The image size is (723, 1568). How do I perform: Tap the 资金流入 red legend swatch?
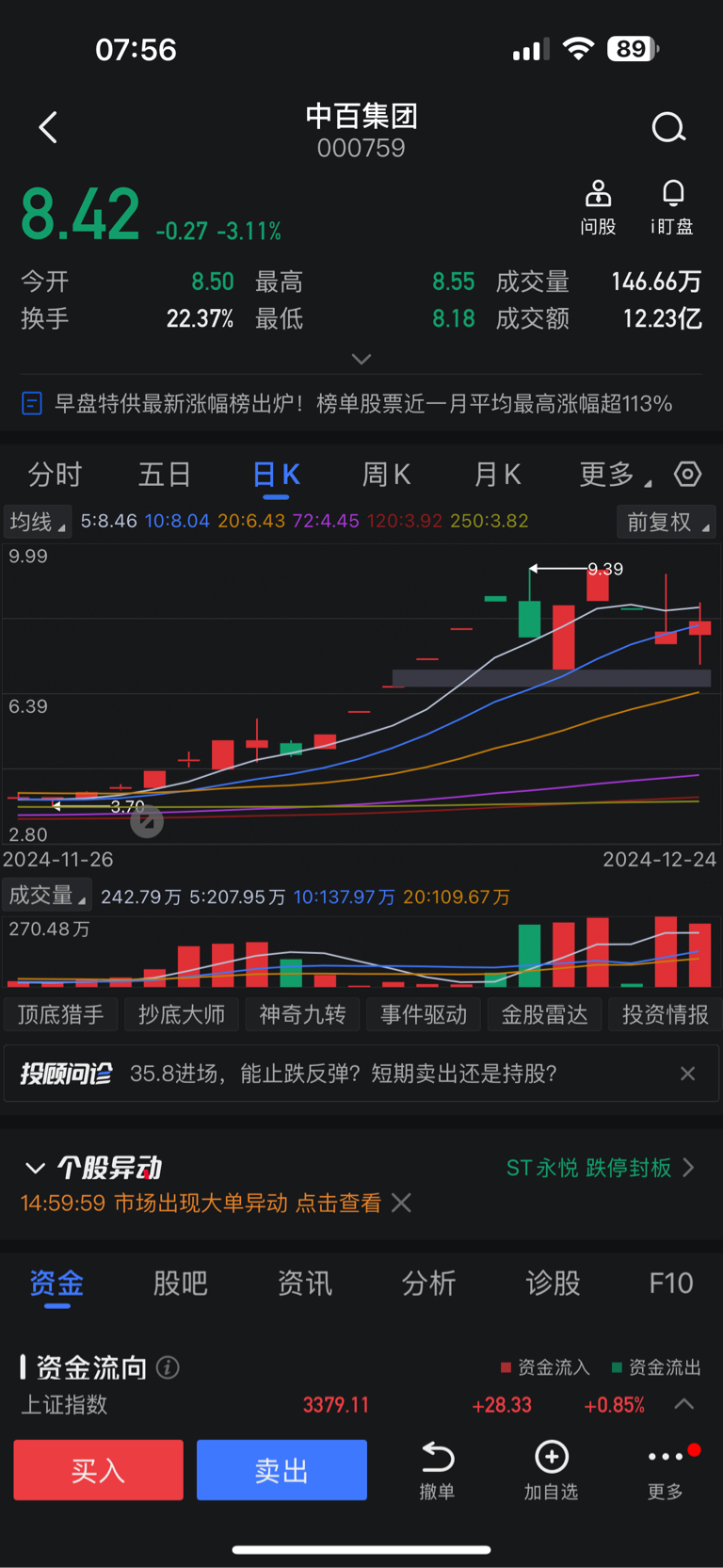point(506,1367)
